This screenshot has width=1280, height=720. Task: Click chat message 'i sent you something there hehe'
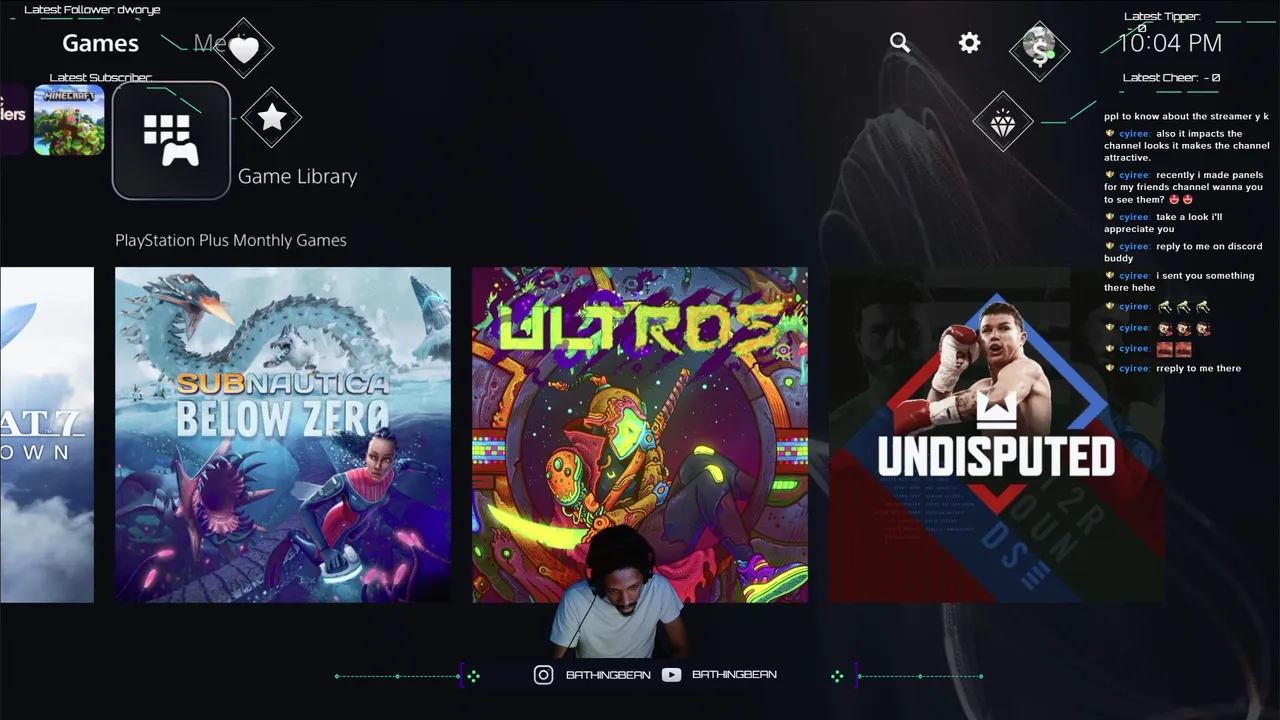[1179, 282]
